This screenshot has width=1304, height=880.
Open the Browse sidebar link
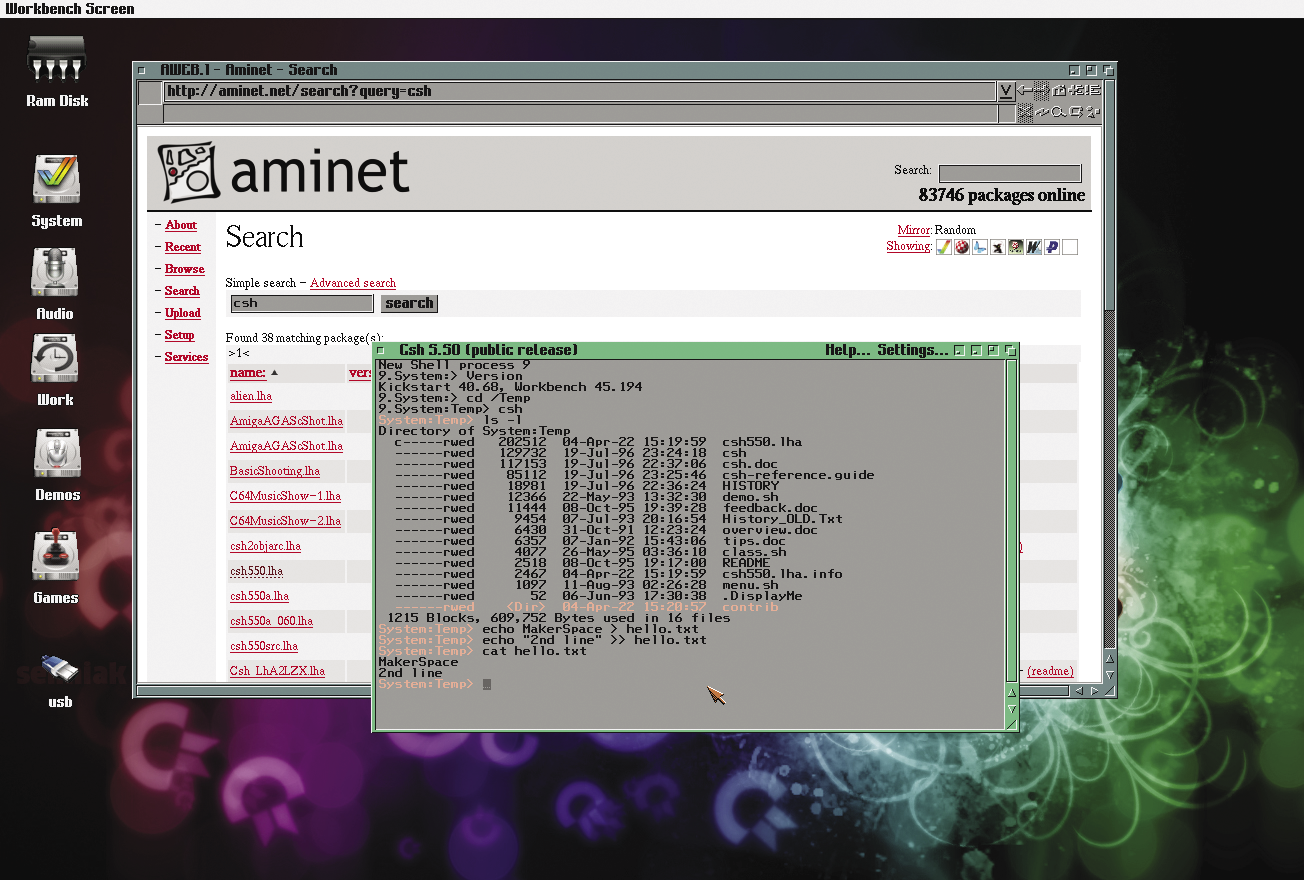(x=185, y=269)
